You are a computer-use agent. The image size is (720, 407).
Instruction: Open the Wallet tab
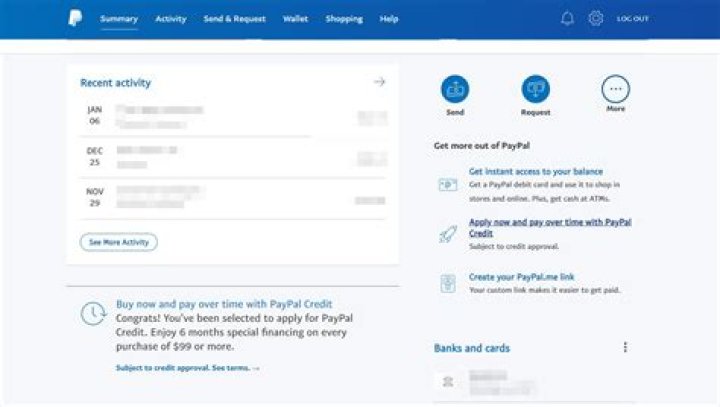(x=295, y=19)
